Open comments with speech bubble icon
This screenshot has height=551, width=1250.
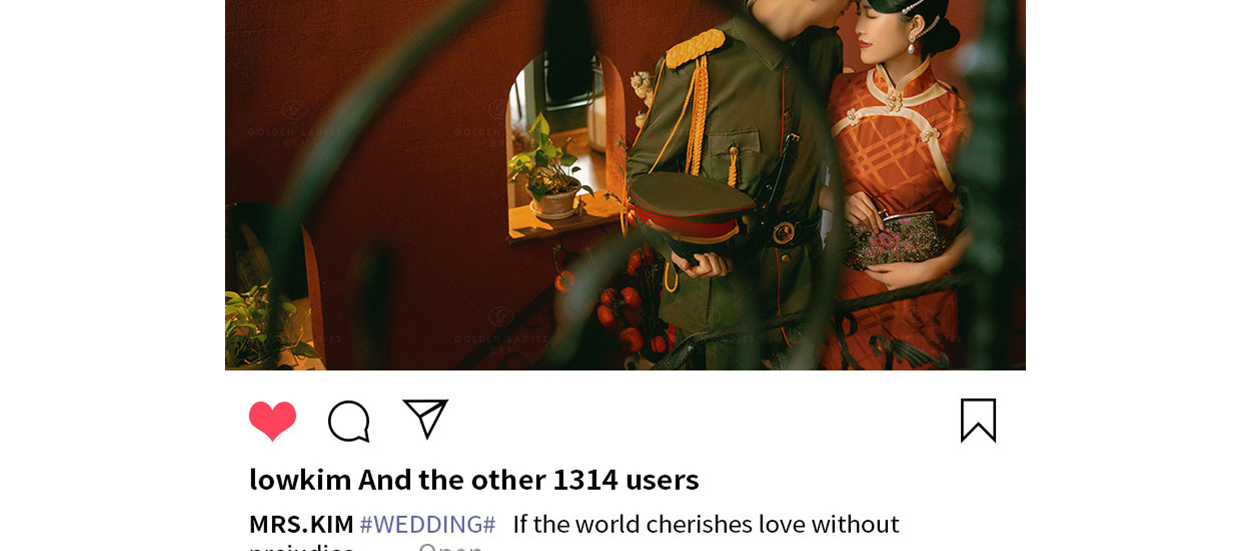[349, 421]
